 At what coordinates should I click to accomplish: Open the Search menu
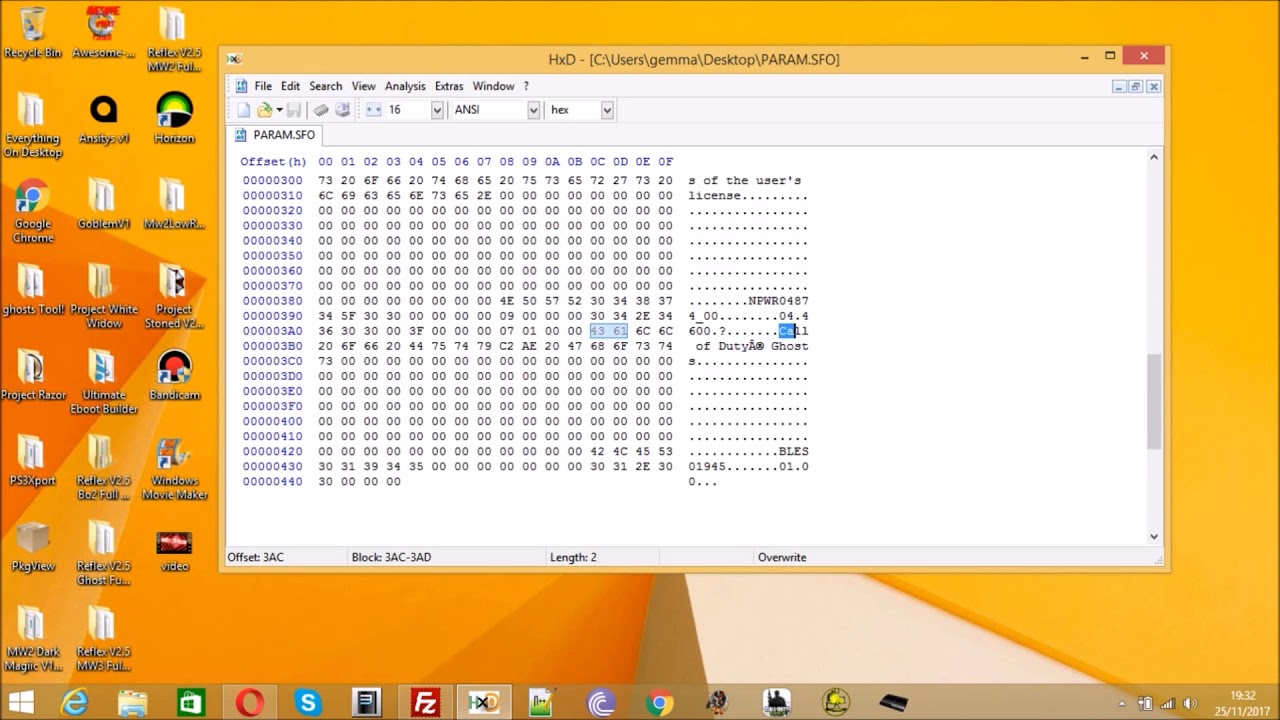(325, 86)
